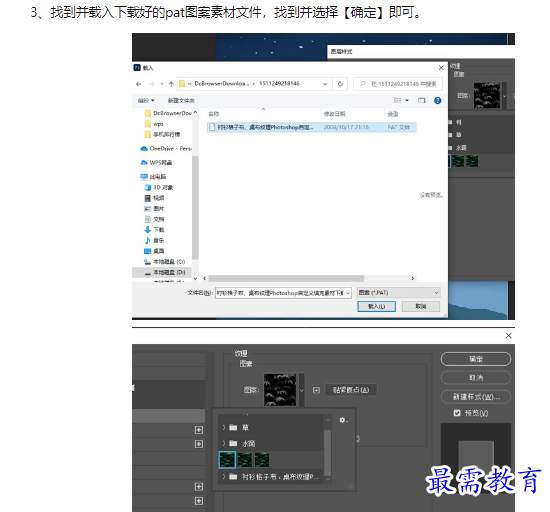Open 图片 (Pictures) in navigation pane

[x=154, y=208]
